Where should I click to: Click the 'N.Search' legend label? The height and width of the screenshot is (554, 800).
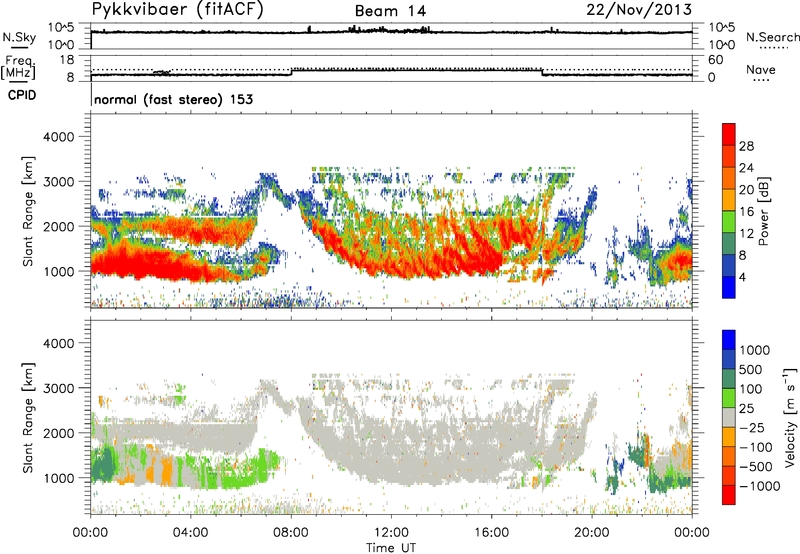773,37
